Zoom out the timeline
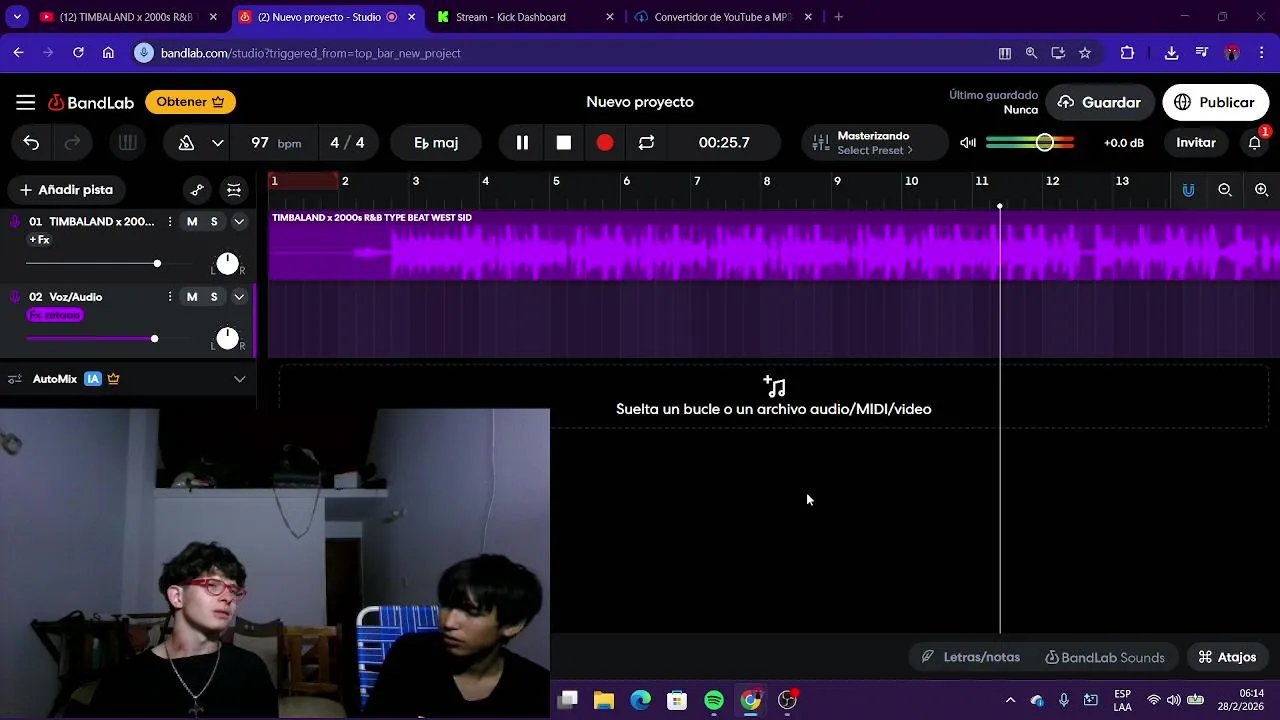1280x720 pixels. [1225, 190]
